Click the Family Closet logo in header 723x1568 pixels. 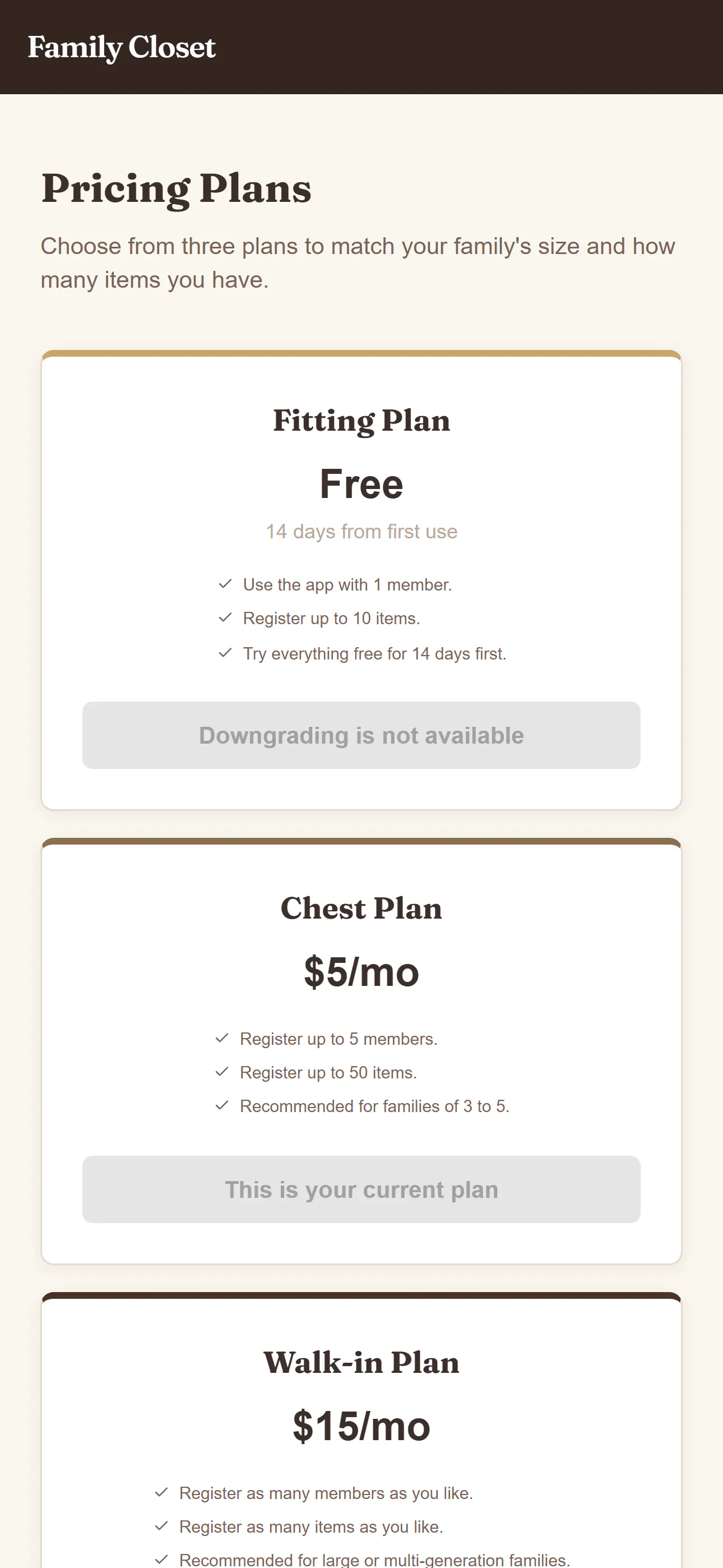(x=122, y=48)
